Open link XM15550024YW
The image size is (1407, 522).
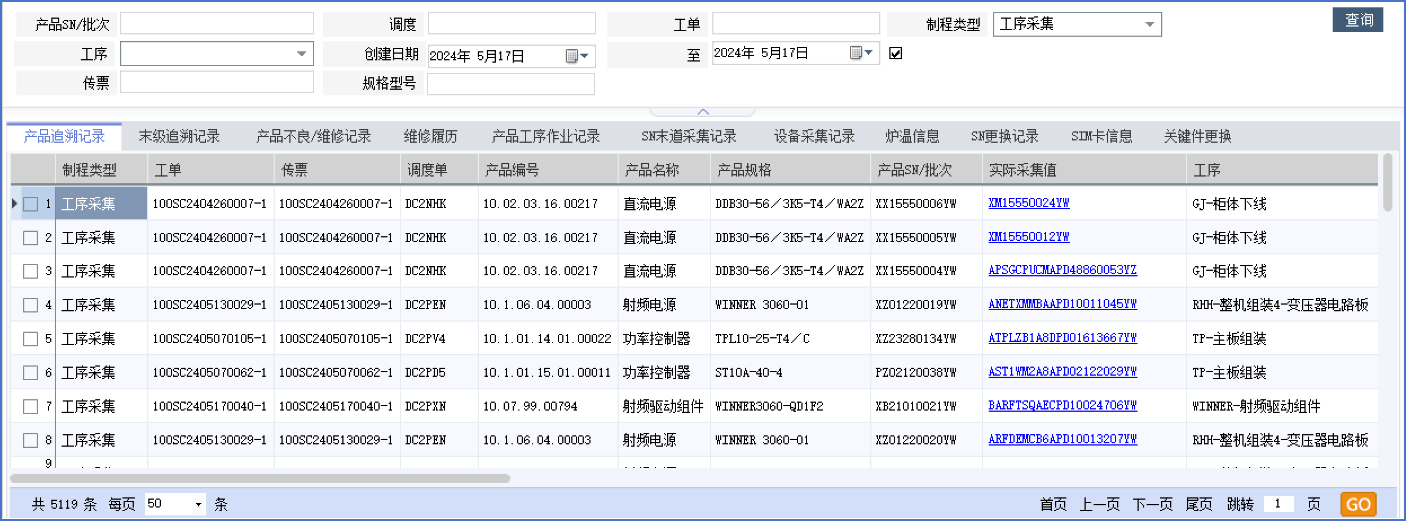coord(1028,203)
